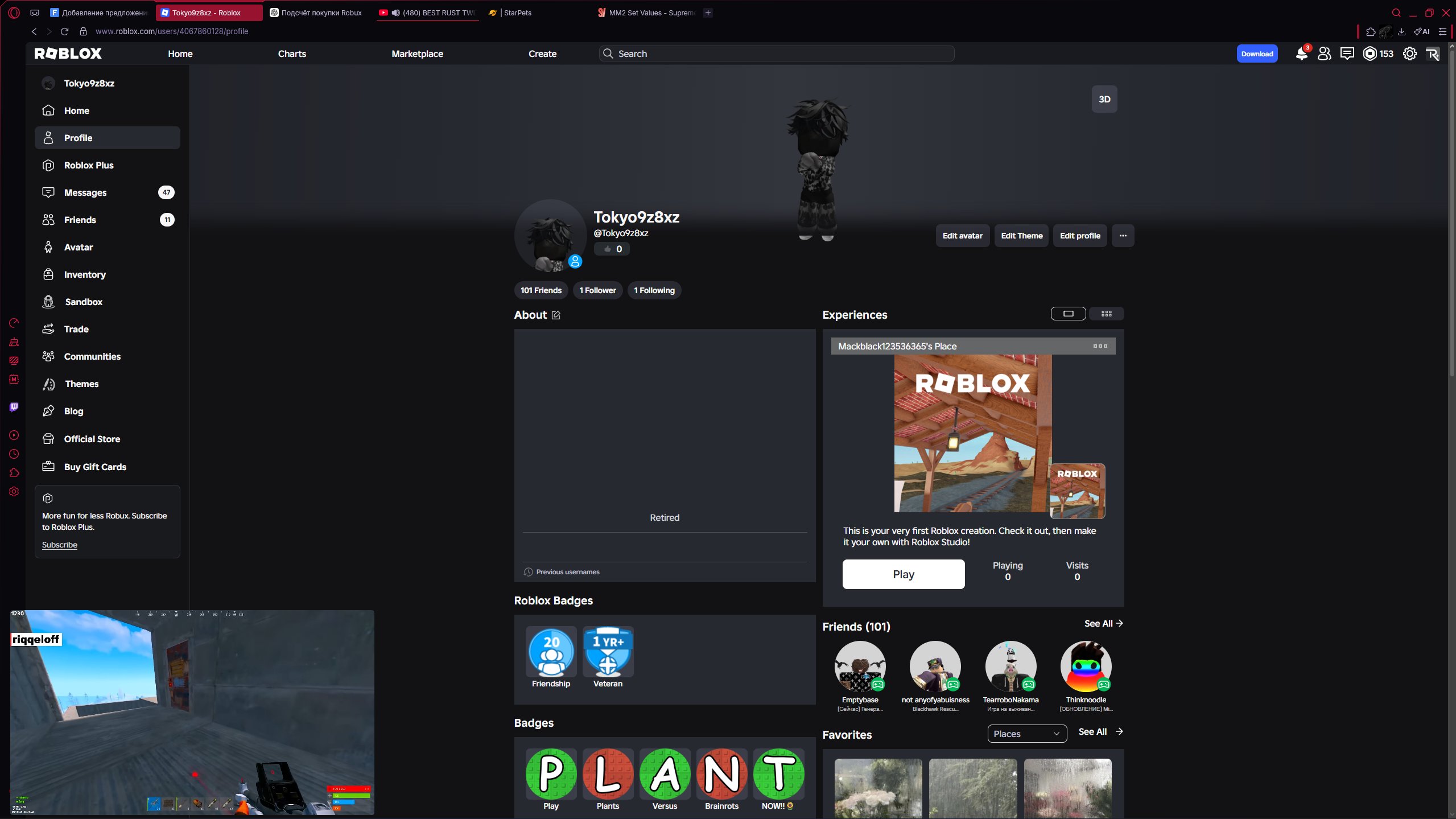Open friend Emptybase's avatar
The image size is (1456, 819).
tap(860, 666)
